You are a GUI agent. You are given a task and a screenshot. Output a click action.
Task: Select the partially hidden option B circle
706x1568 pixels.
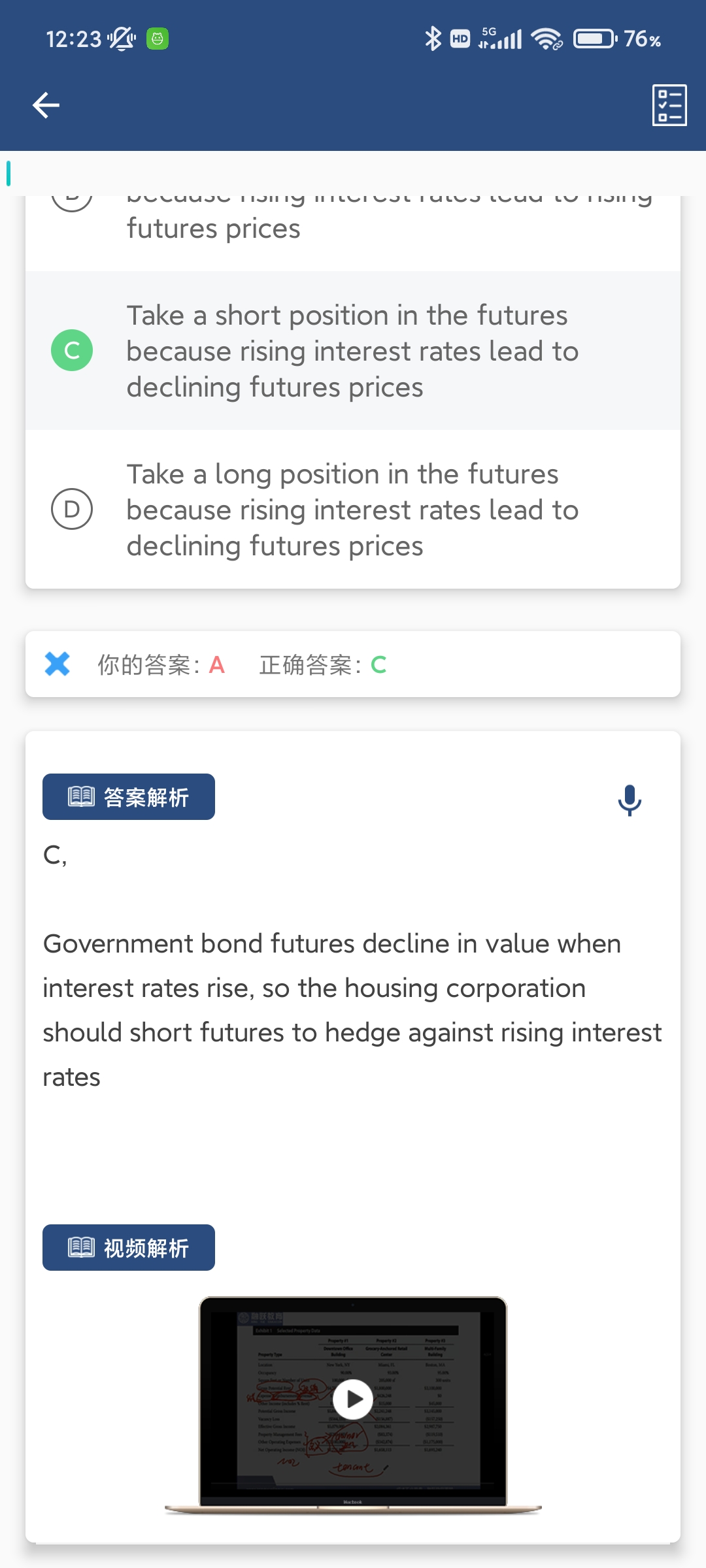(72, 199)
